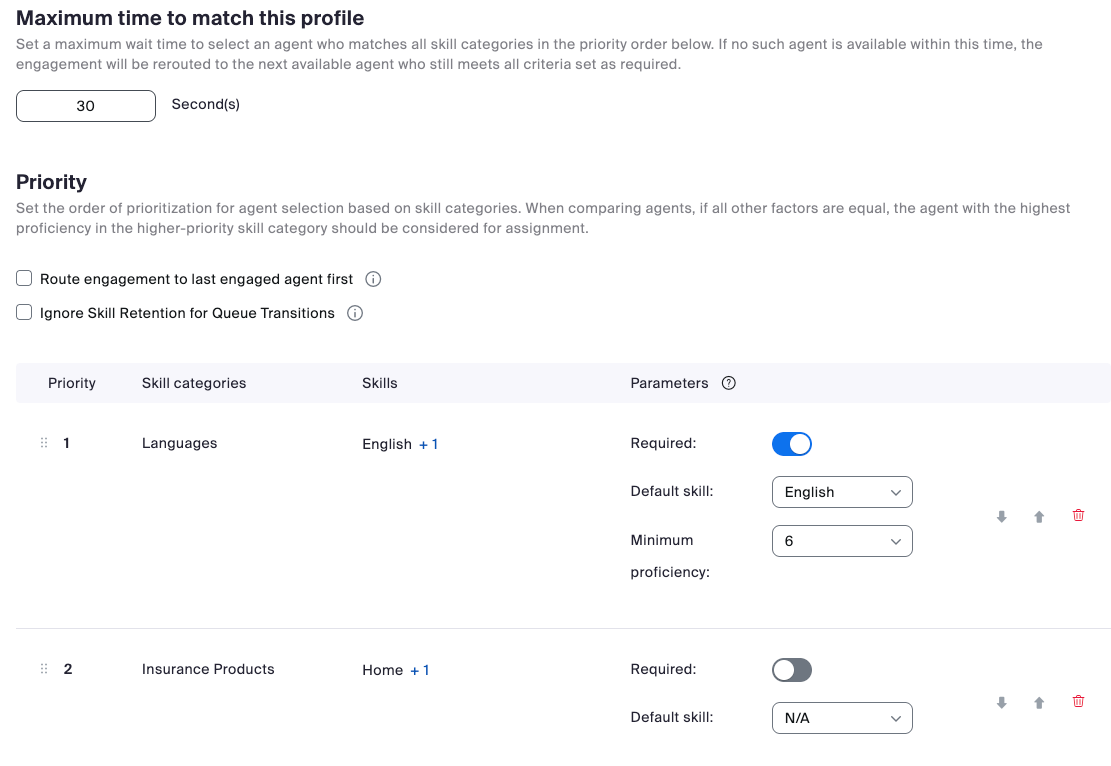Image resolution: width=1111 pixels, height=766 pixels.
Task: Click the maximum wait time seconds field
Action: click(x=86, y=106)
